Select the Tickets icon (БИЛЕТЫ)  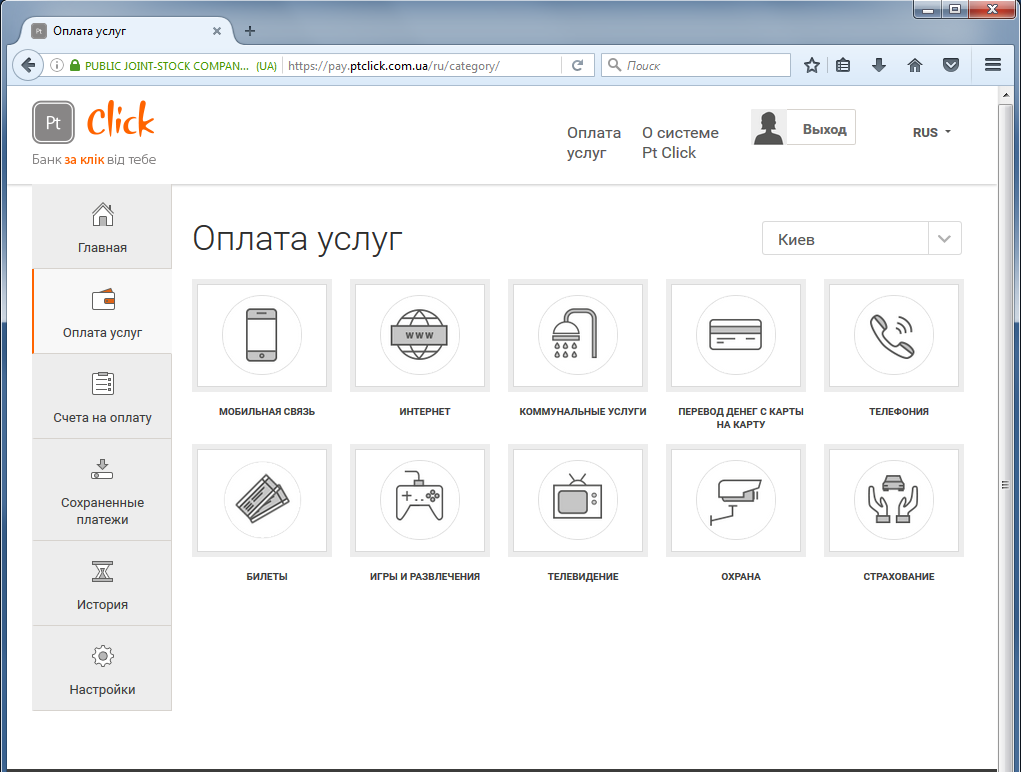[x=262, y=500]
